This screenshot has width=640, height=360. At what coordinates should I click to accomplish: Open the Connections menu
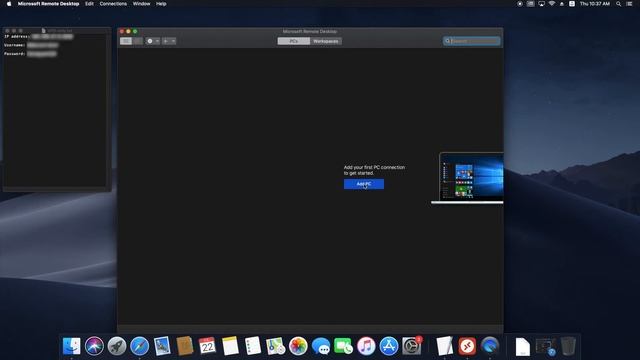(113, 4)
